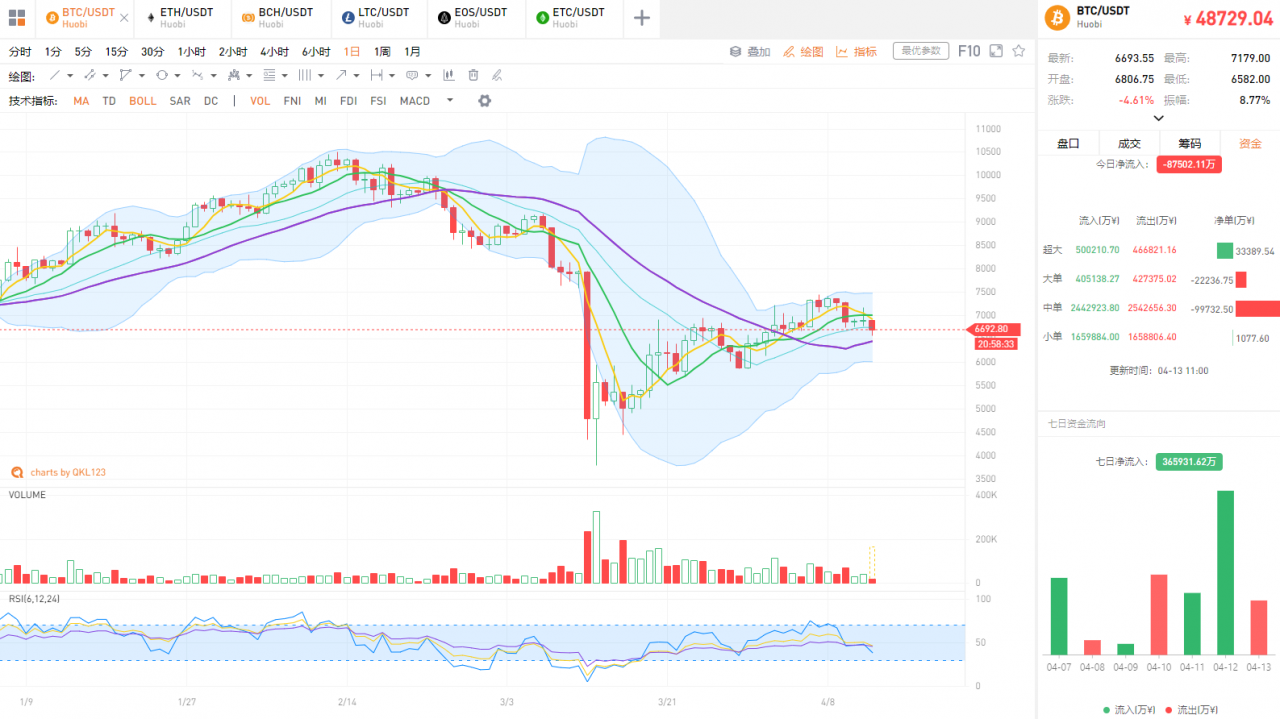
Task: Toggle the DC indicator
Action: pyautogui.click(x=211, y=101)
